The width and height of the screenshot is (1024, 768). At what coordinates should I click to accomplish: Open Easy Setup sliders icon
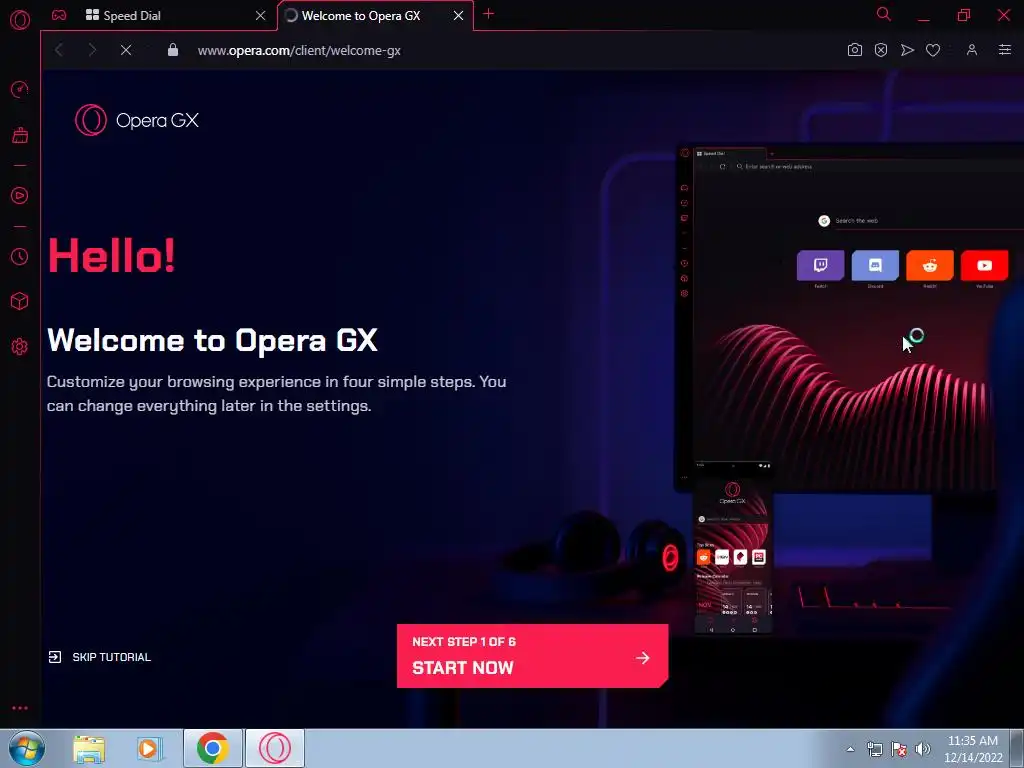coord(1005,50)
